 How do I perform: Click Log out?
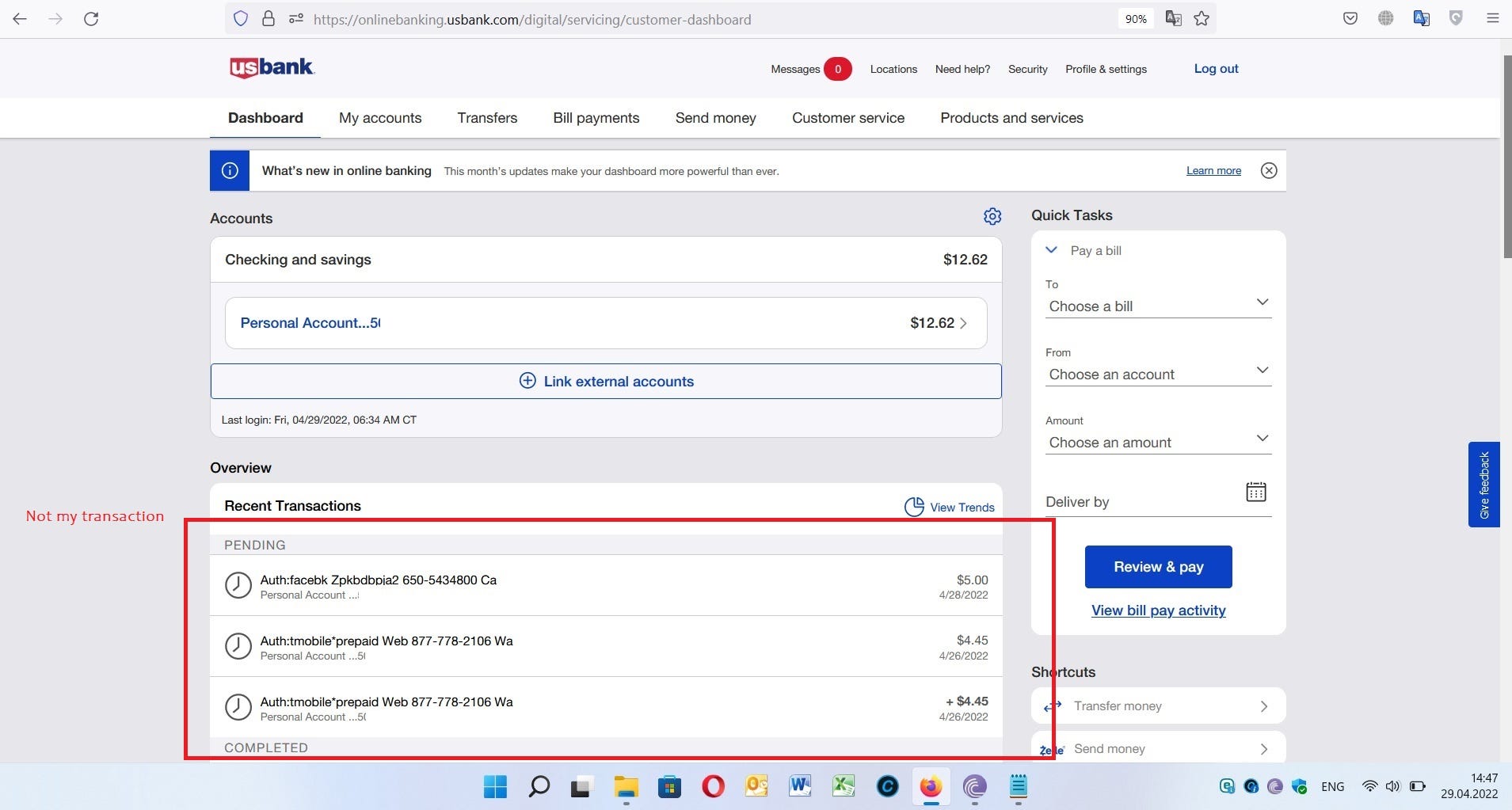pos(1217,69)
